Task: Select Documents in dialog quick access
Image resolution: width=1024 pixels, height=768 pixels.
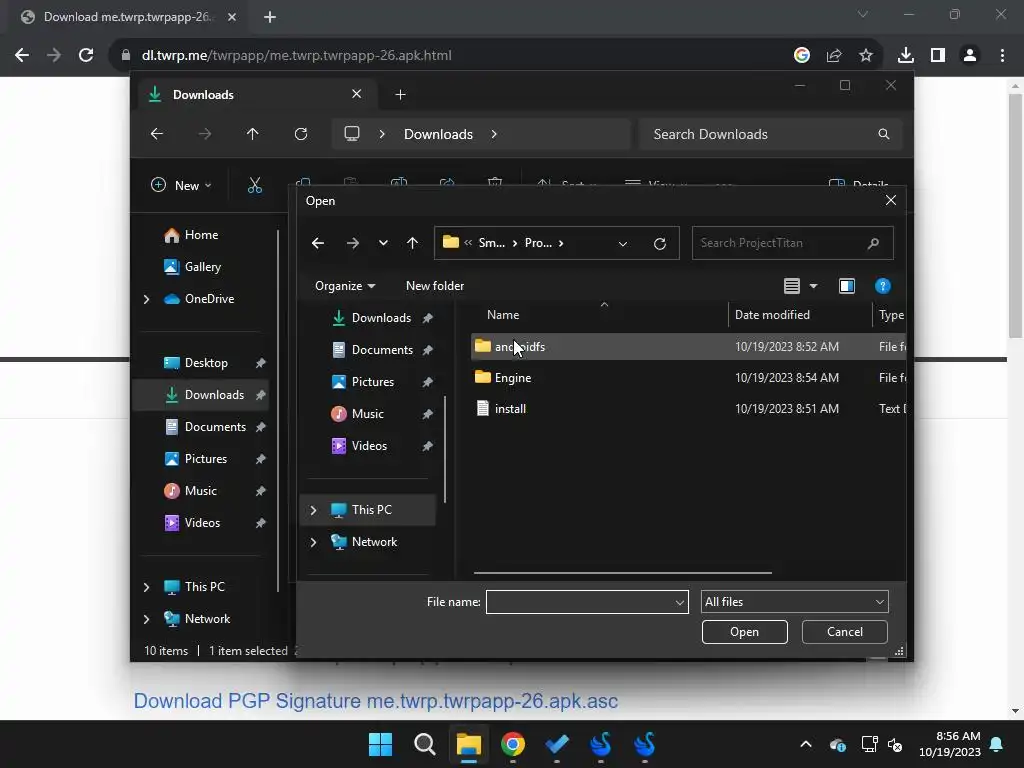Action: 381,350
